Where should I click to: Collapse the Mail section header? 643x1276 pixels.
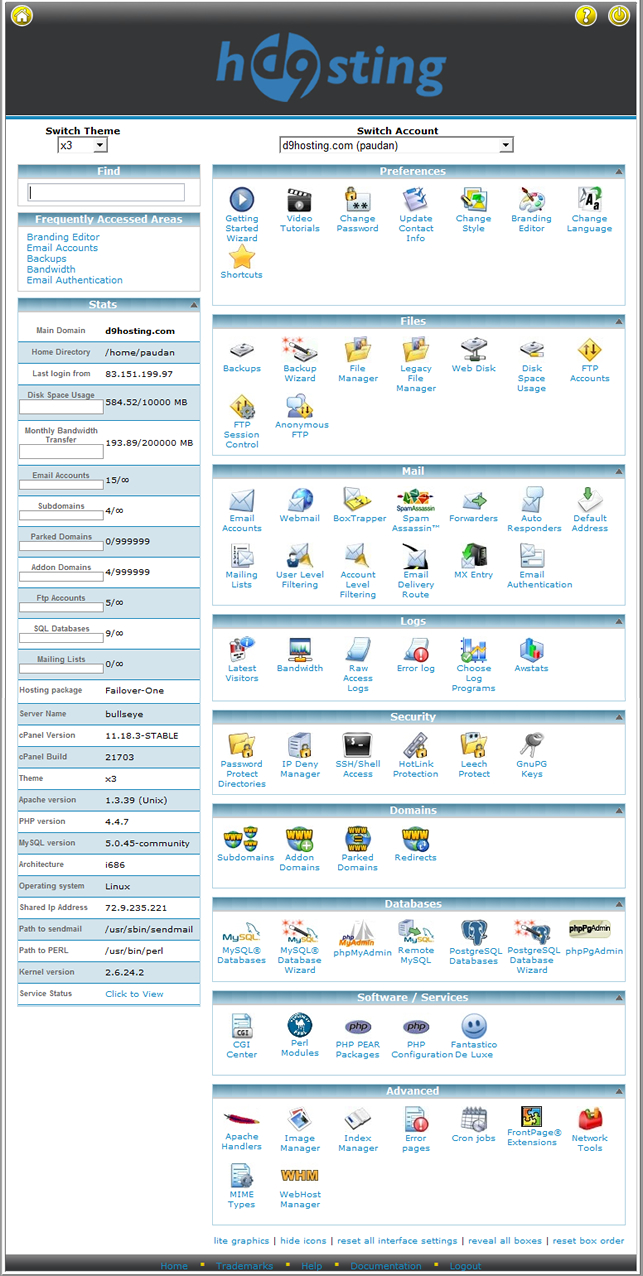[x=618, y=471]
